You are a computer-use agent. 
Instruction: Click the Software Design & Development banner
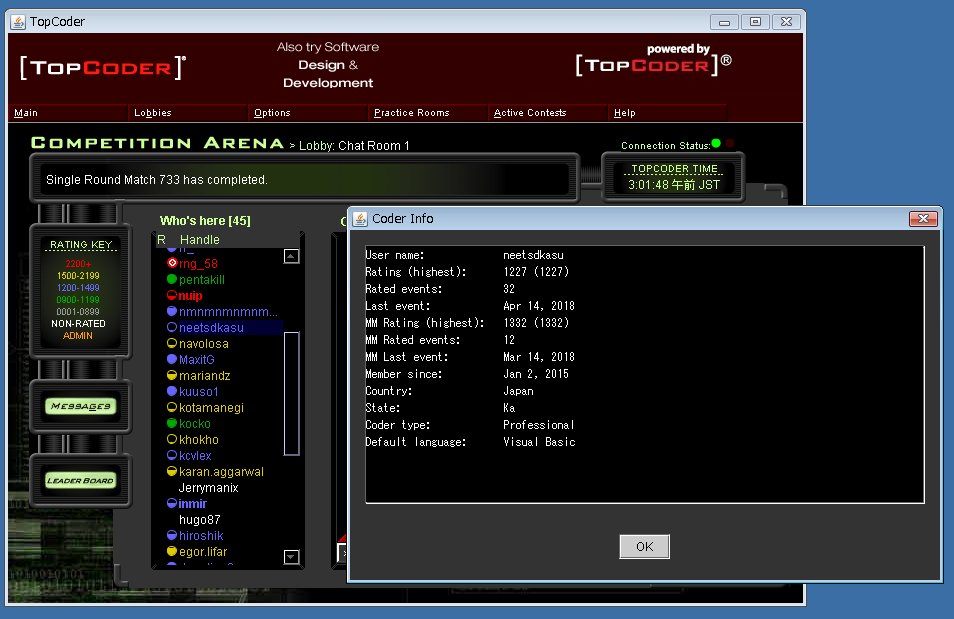pyautogui.click(x=328, y=65)
